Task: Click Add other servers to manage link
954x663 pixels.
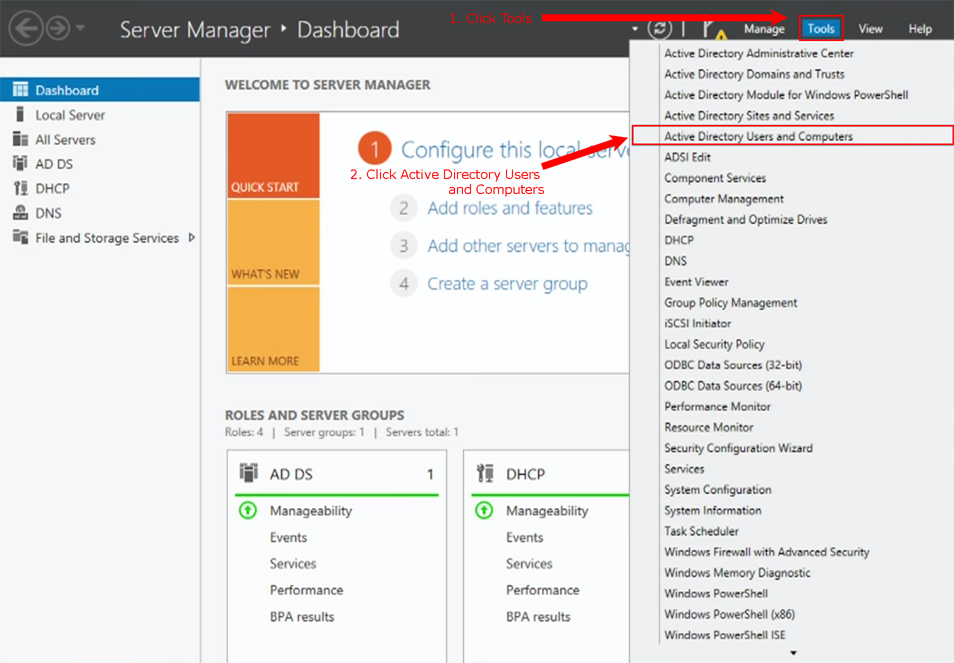Action: (528, 246)
